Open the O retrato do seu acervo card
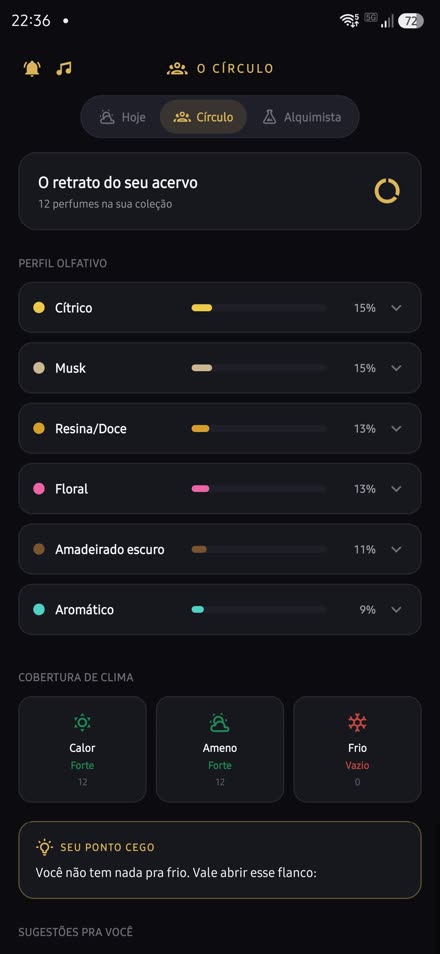This screenshot has width=440, height=954. pos(220,191)
